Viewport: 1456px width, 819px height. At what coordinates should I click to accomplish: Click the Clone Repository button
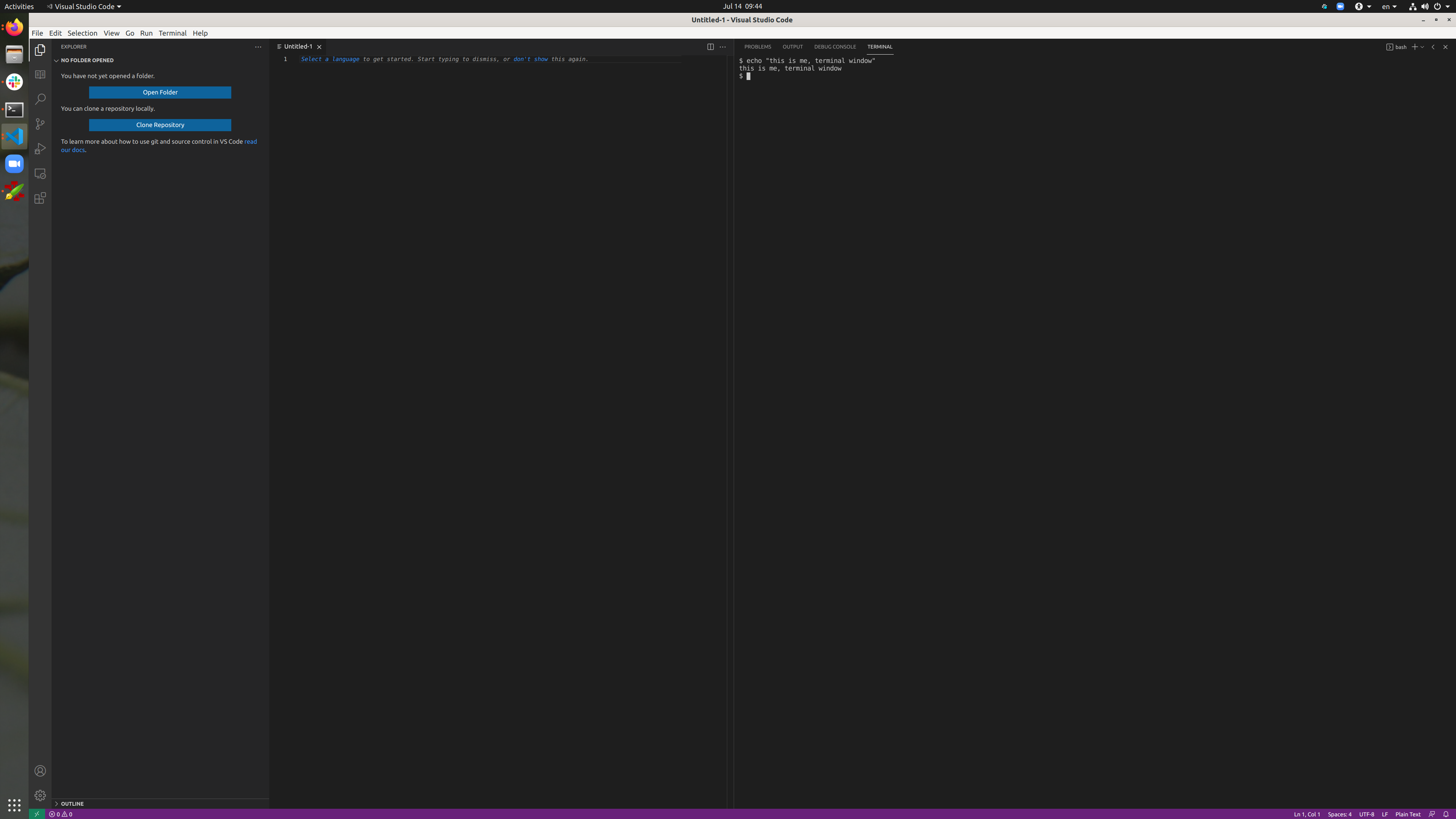[x=160, y=125]
